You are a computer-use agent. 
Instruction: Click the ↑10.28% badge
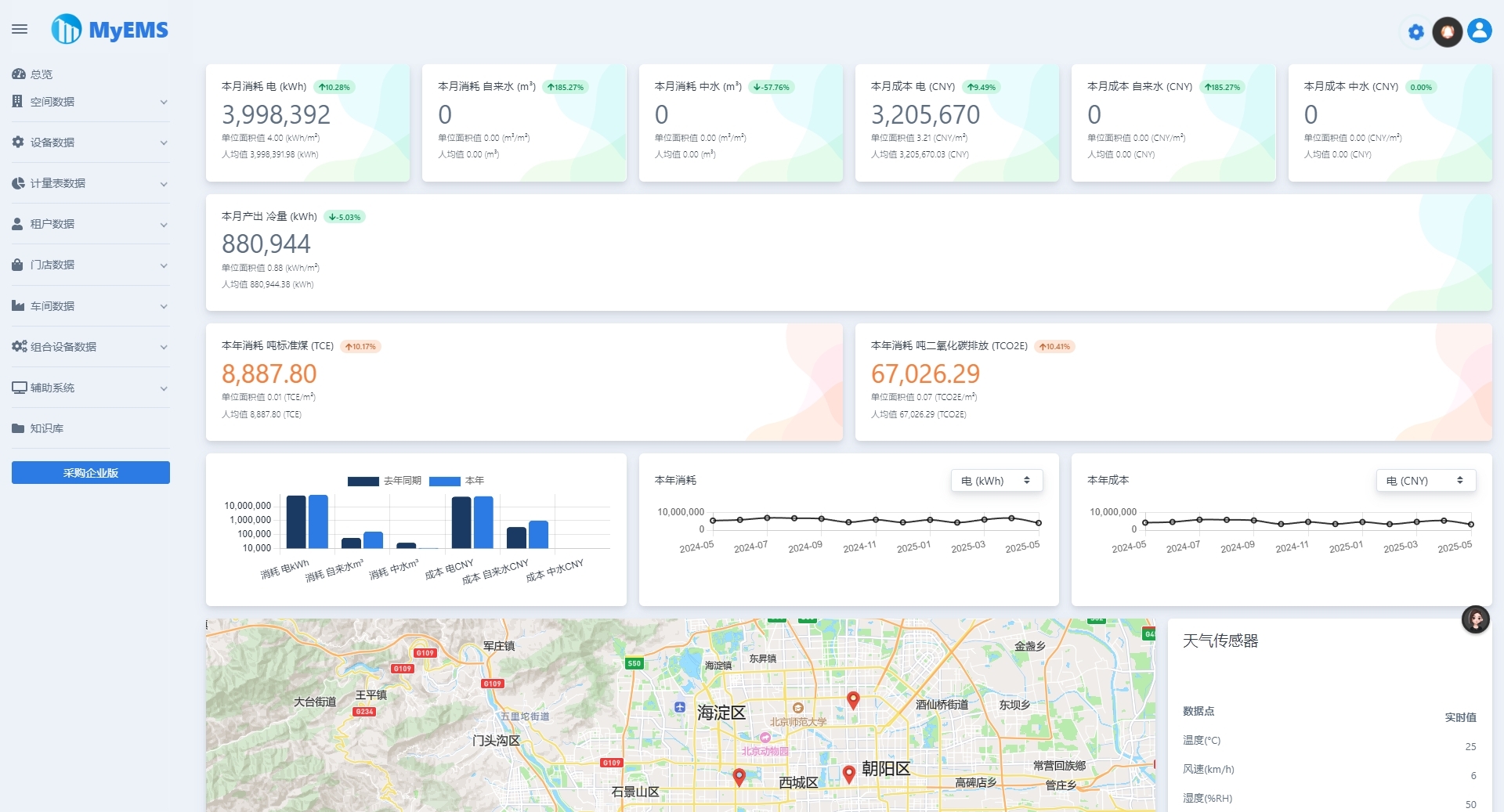pos(334,87)
